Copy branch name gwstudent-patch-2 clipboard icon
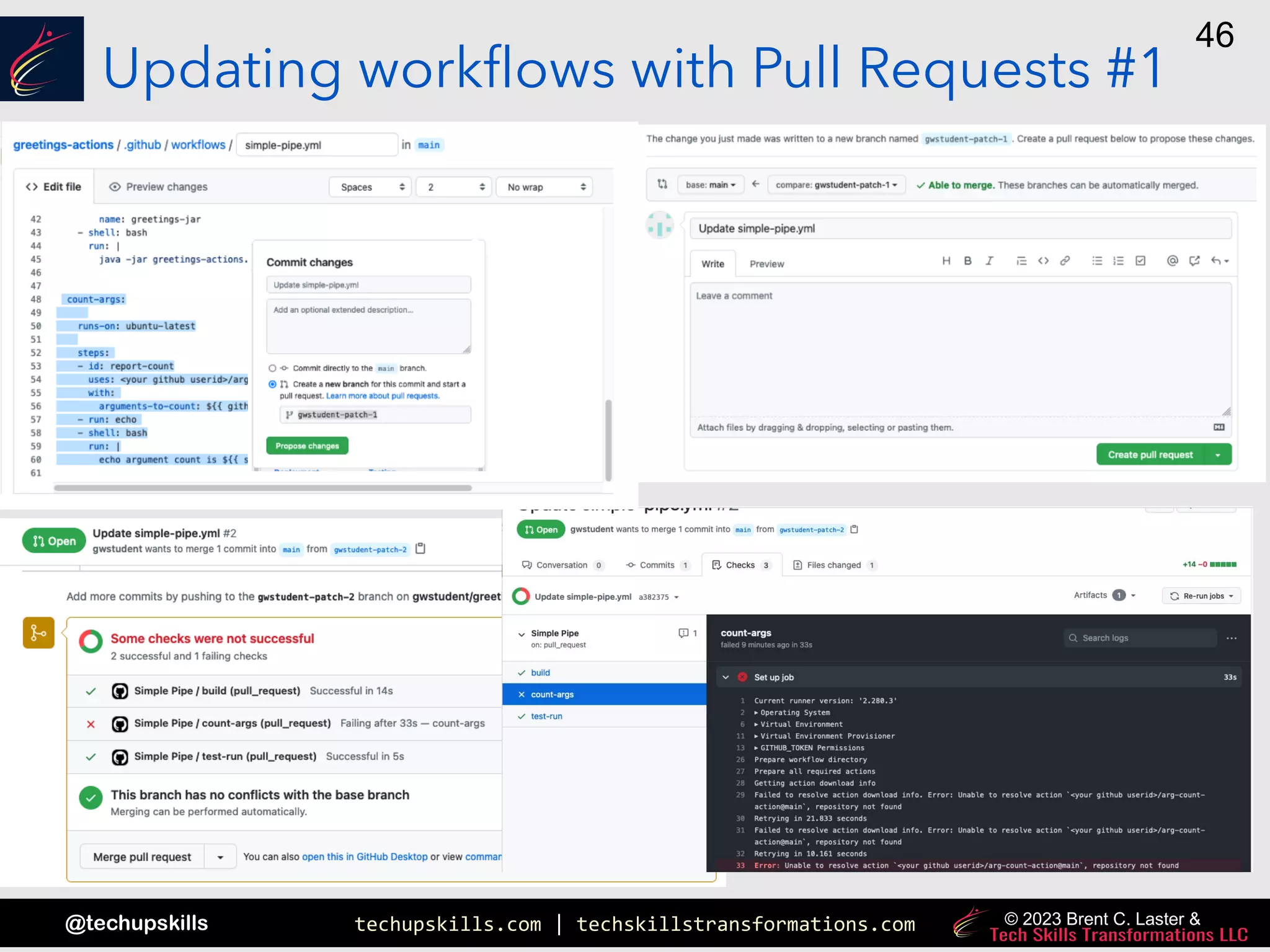The image size is (1270, 952). pos(420,549)
